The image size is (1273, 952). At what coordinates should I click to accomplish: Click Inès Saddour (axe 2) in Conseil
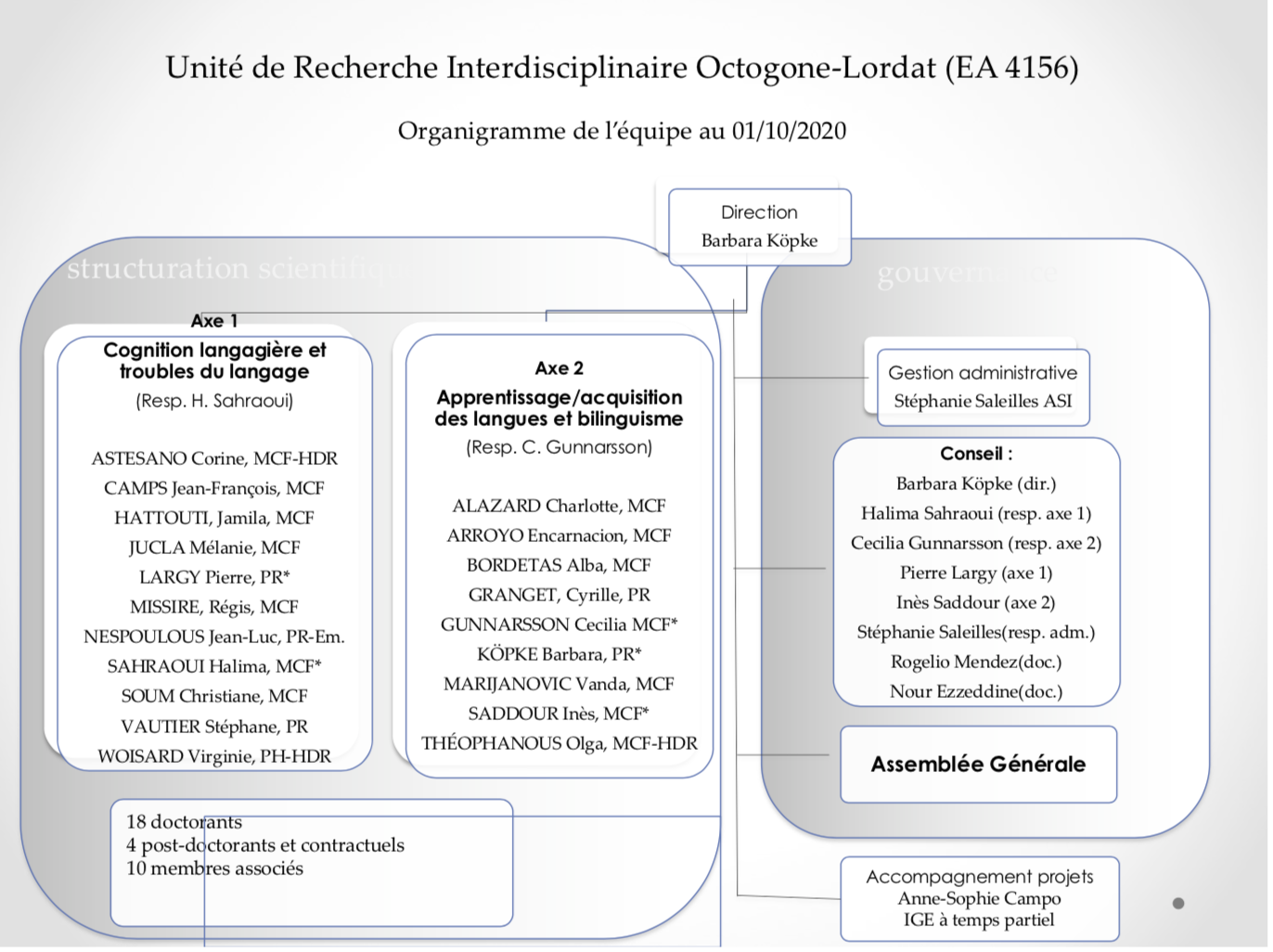tap(976, 602)
